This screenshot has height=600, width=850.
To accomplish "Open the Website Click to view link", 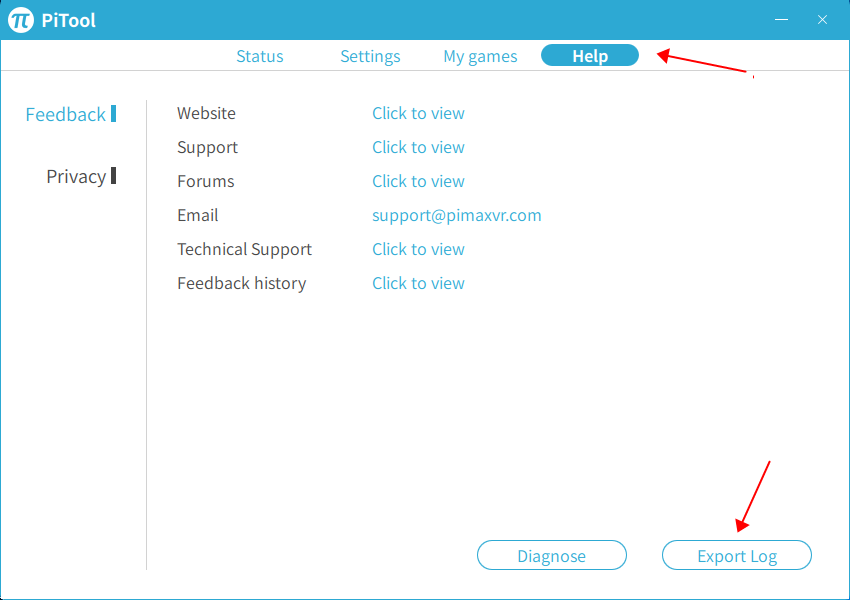I will point(418,113).
